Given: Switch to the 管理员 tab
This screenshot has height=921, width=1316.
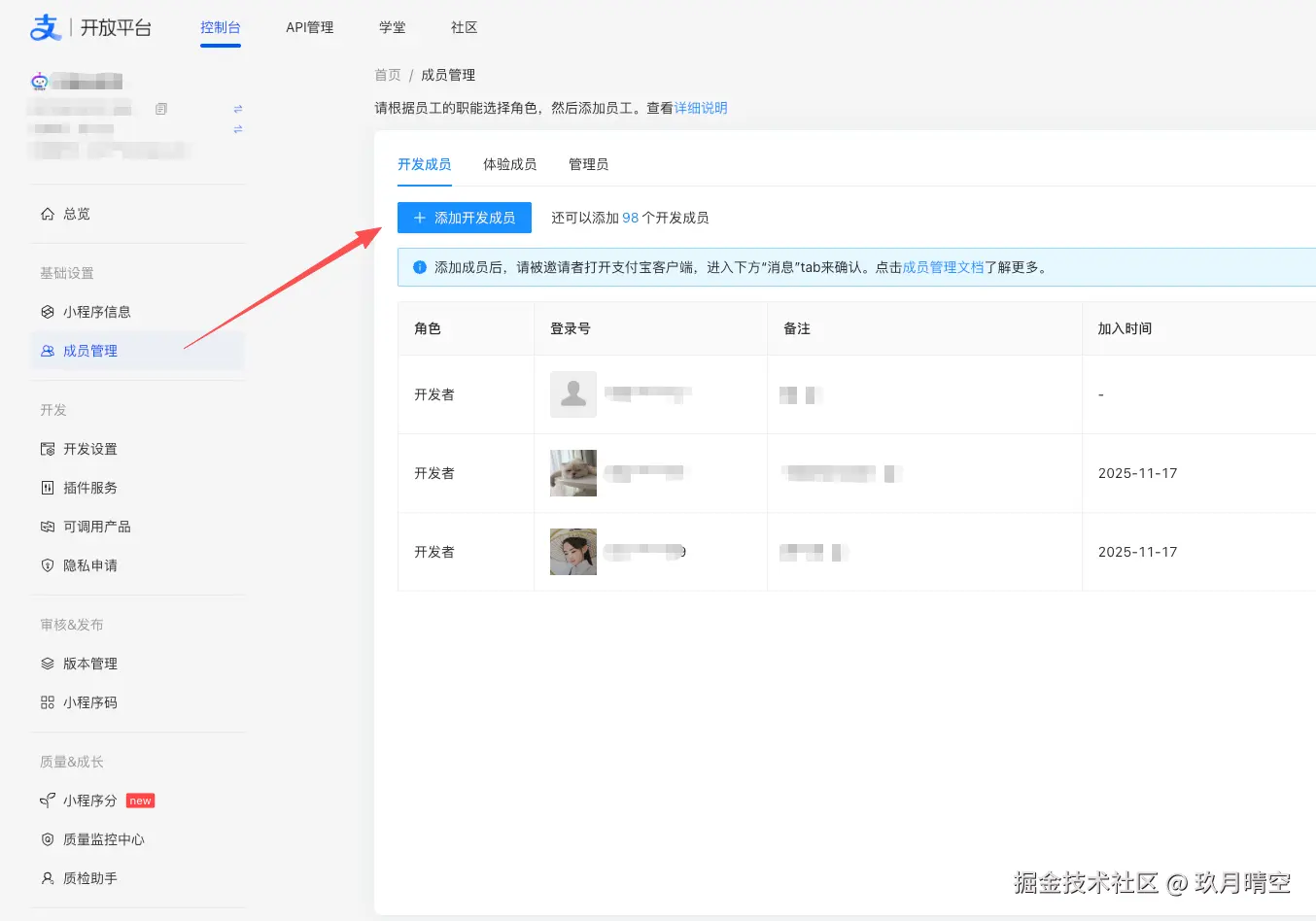Looking at the screenshot, I should 588,164.
